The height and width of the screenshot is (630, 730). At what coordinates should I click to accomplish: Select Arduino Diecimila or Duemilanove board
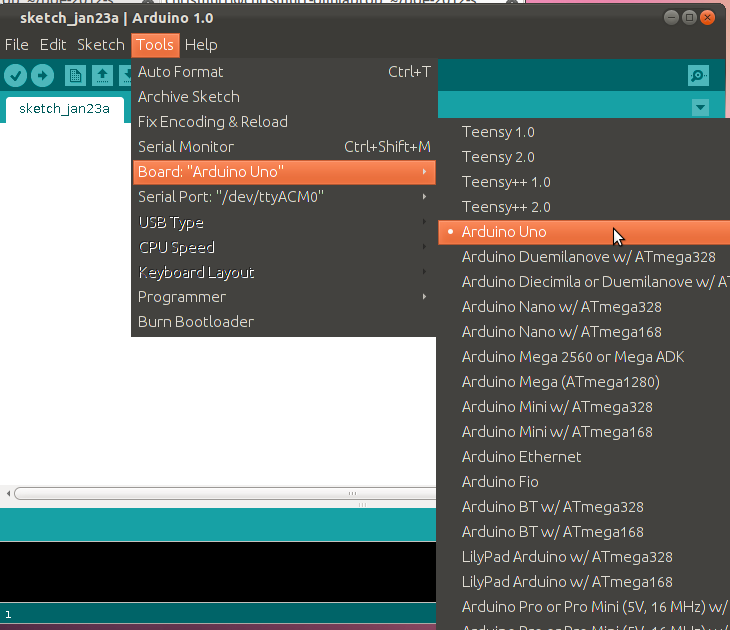click(584, 282)
